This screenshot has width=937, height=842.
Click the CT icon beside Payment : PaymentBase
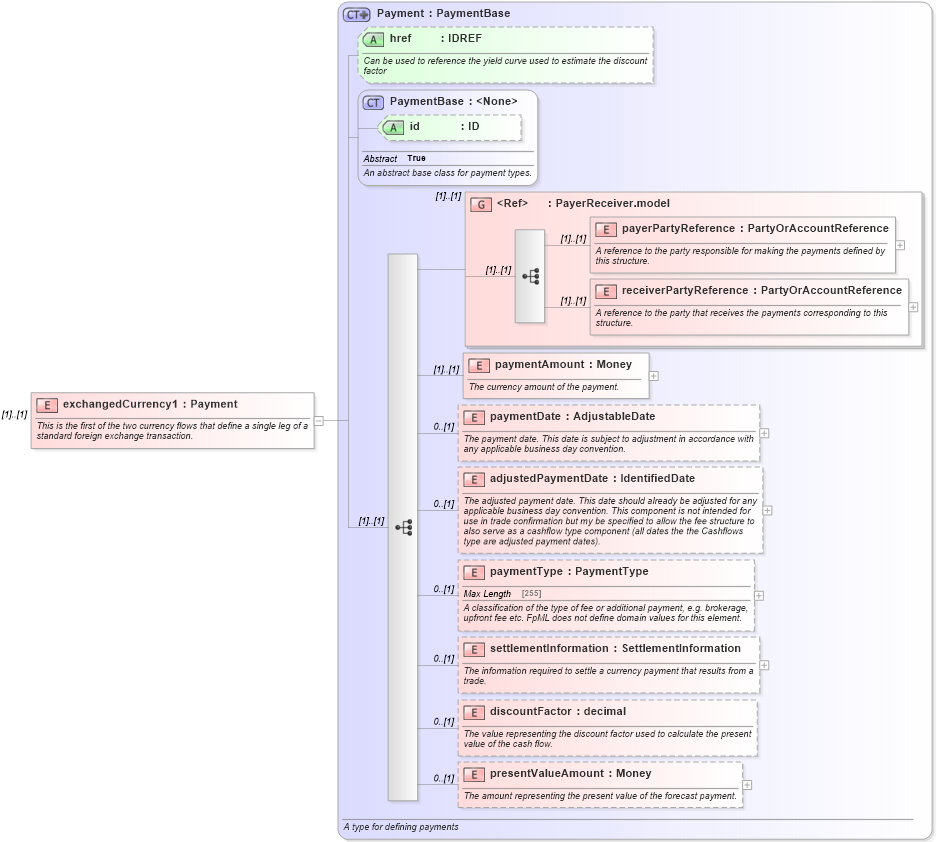pos(356,14)
